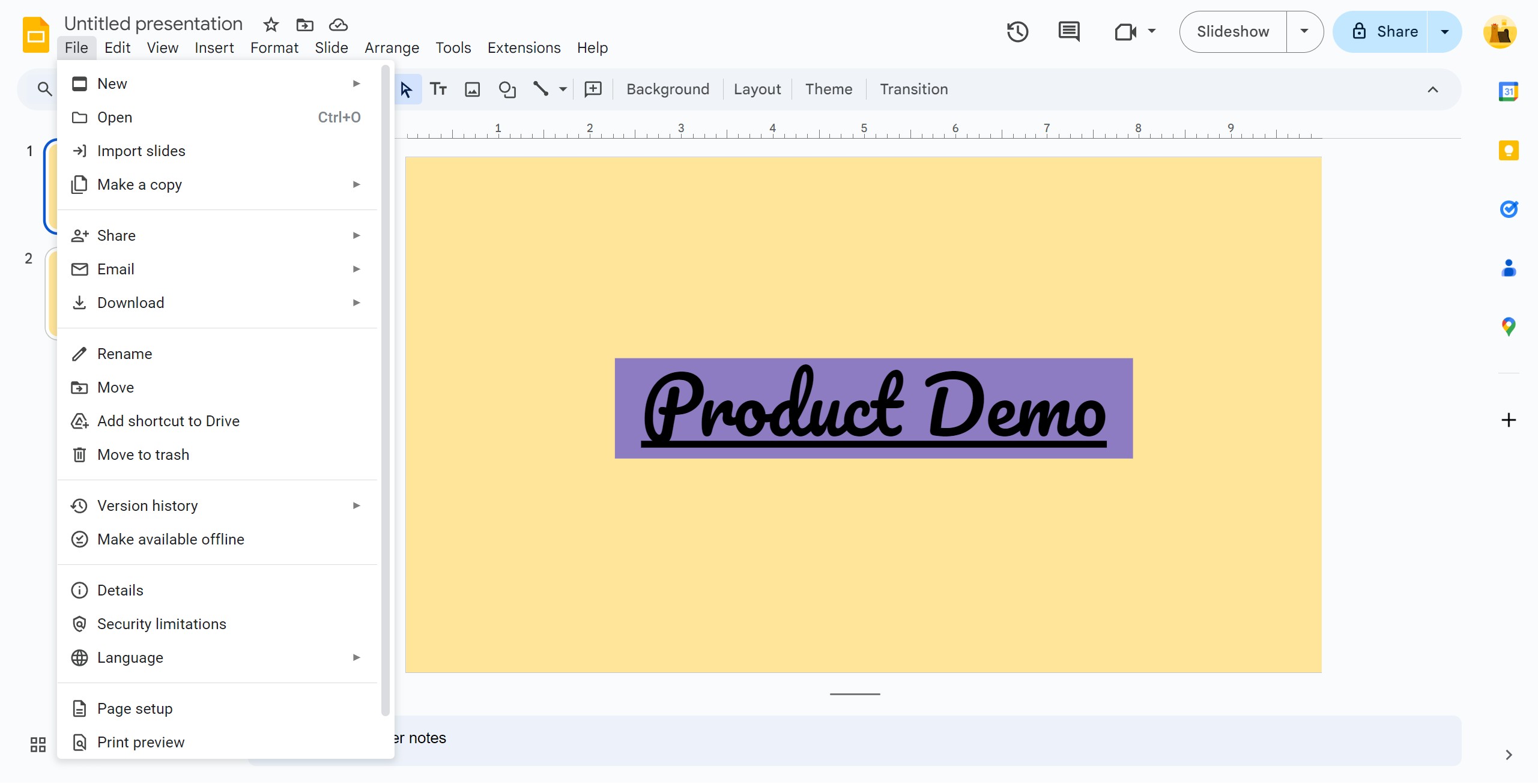Open Slideshow options dropdown arrow

[x=1304, y=32]
